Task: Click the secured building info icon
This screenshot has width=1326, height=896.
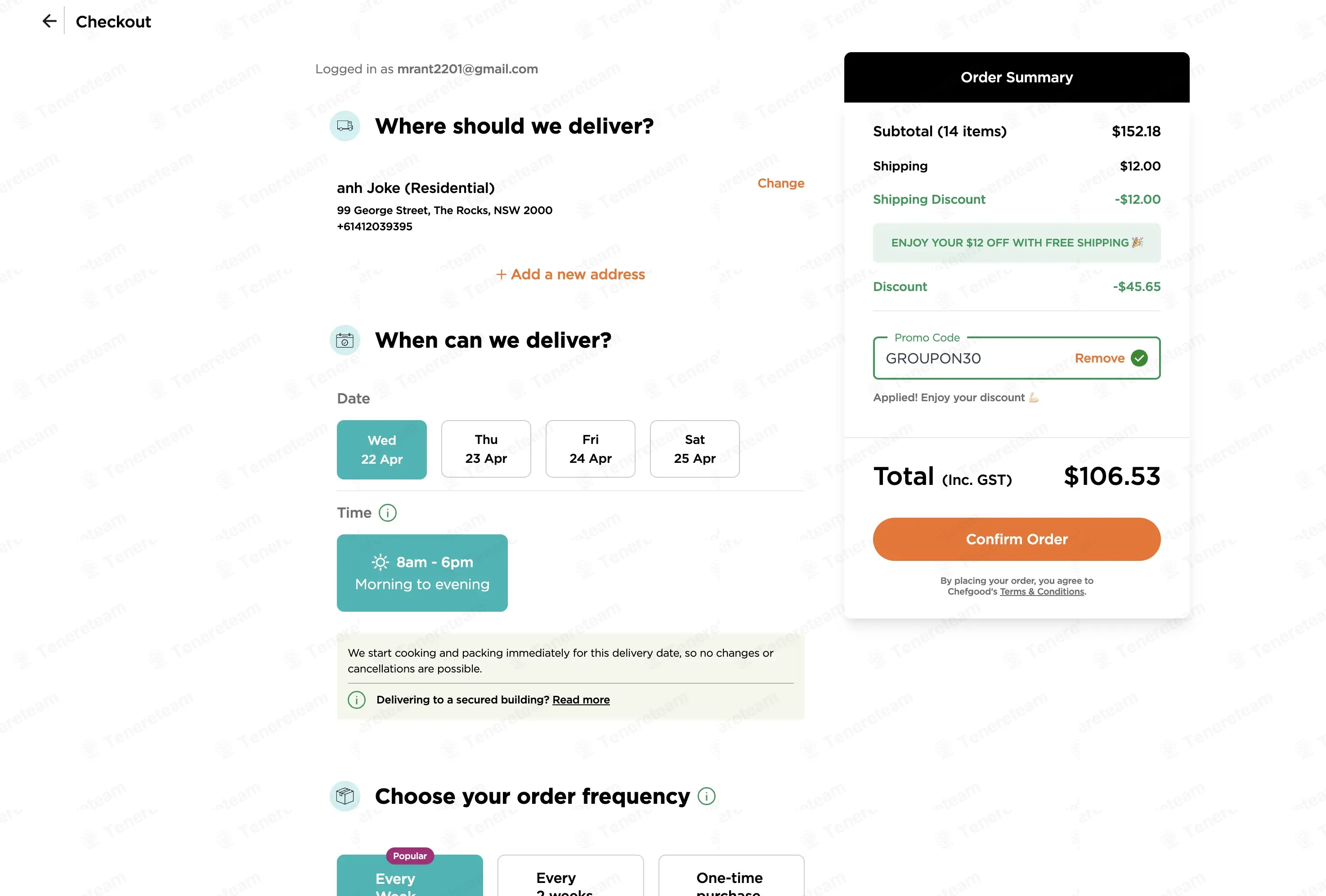Action: [357, 700]
